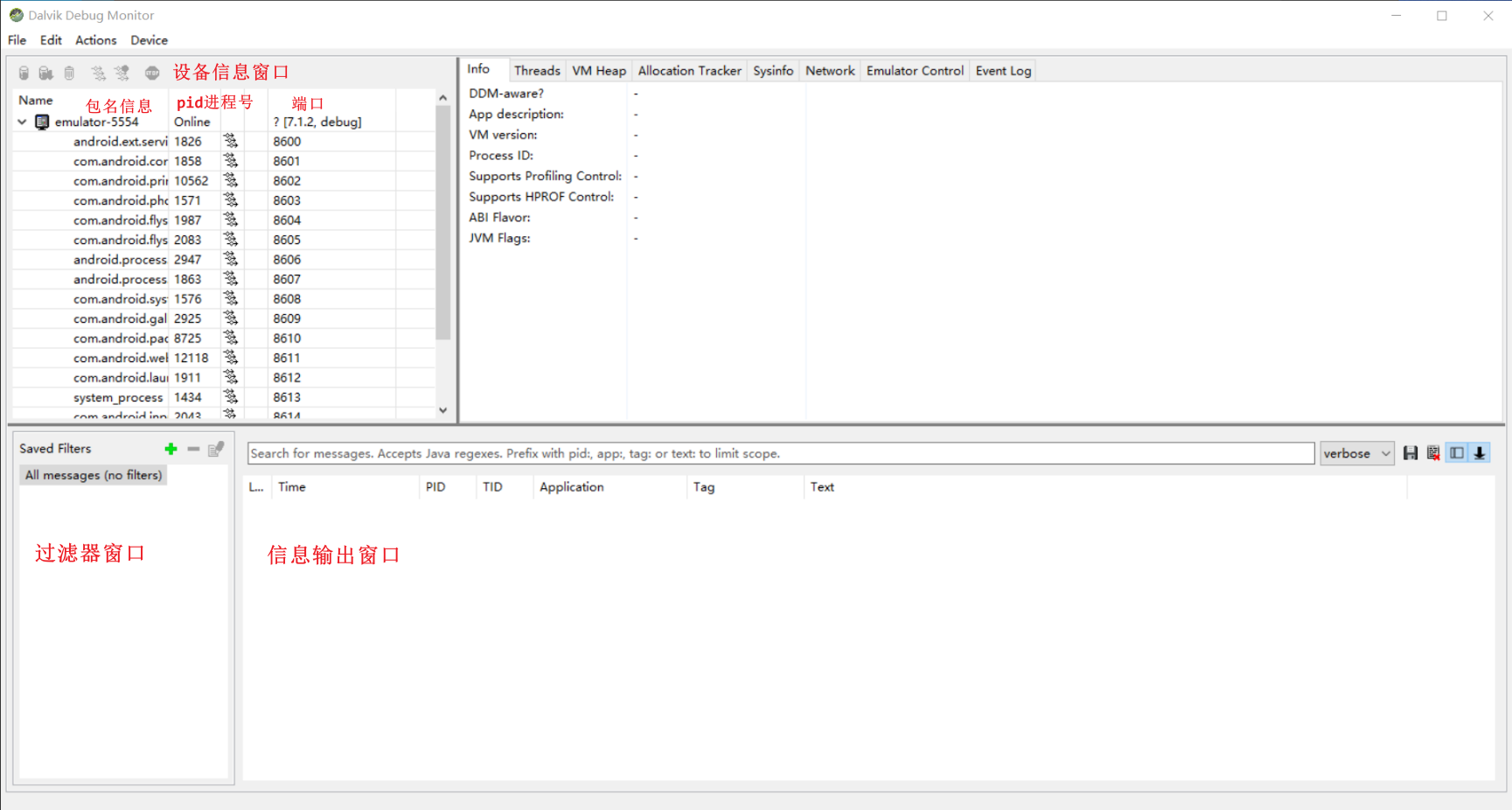The image size is (1512, 810).
Task: Click debug status icon for pid 2083
Action: 230,240
